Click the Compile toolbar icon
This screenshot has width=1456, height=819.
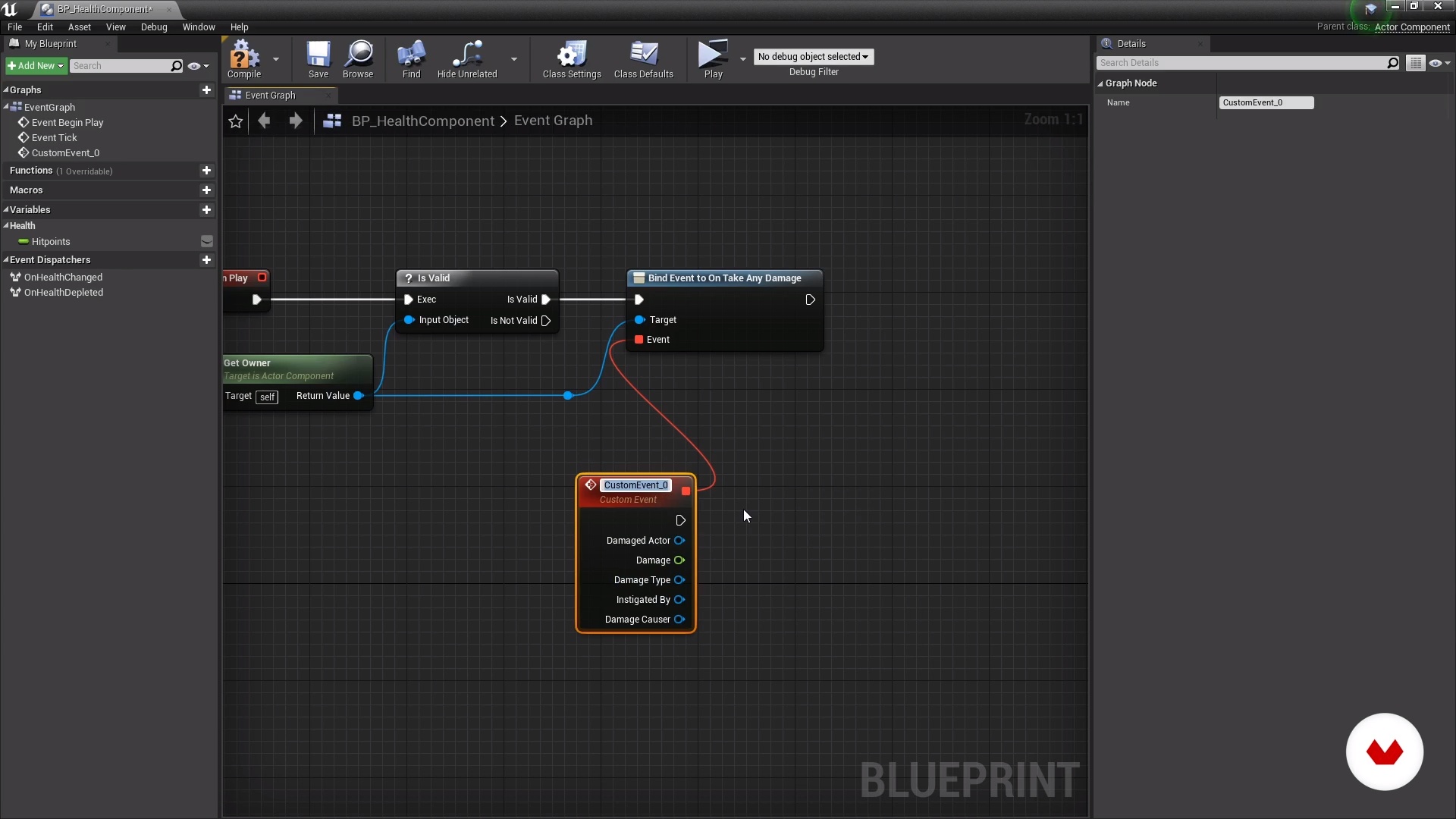click(244, 59)
